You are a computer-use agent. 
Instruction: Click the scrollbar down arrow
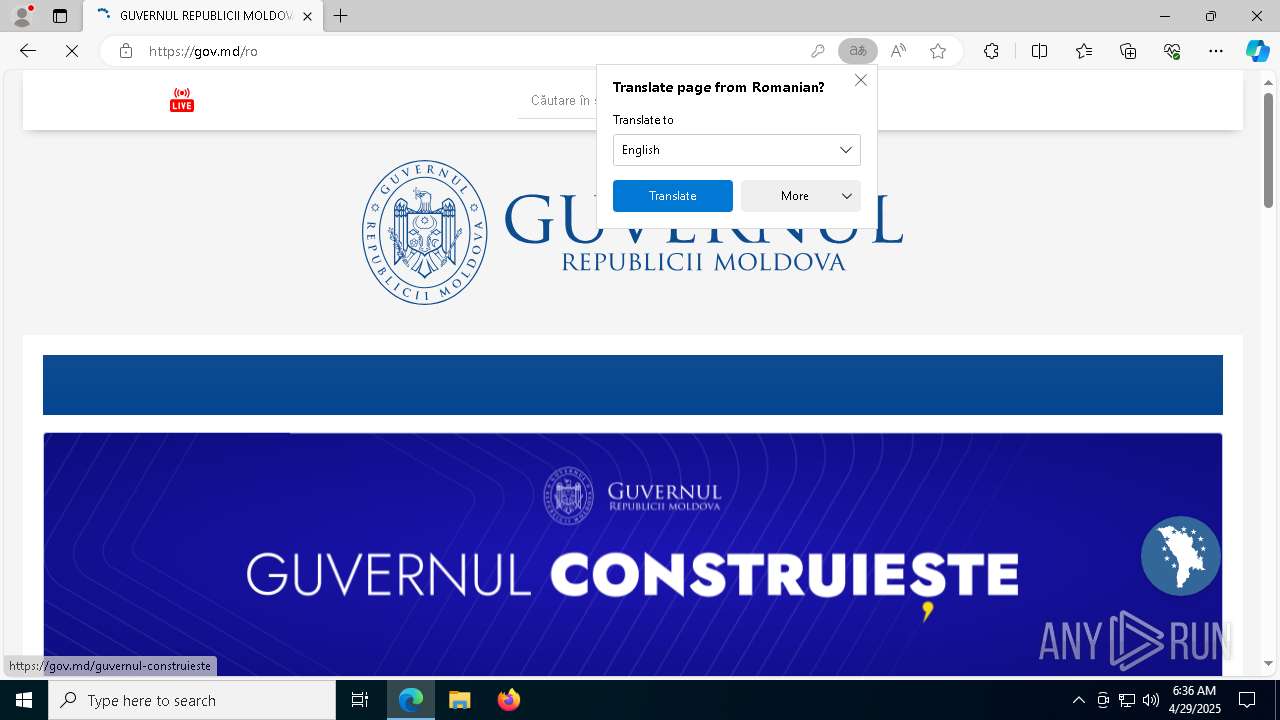(1268, 663)
